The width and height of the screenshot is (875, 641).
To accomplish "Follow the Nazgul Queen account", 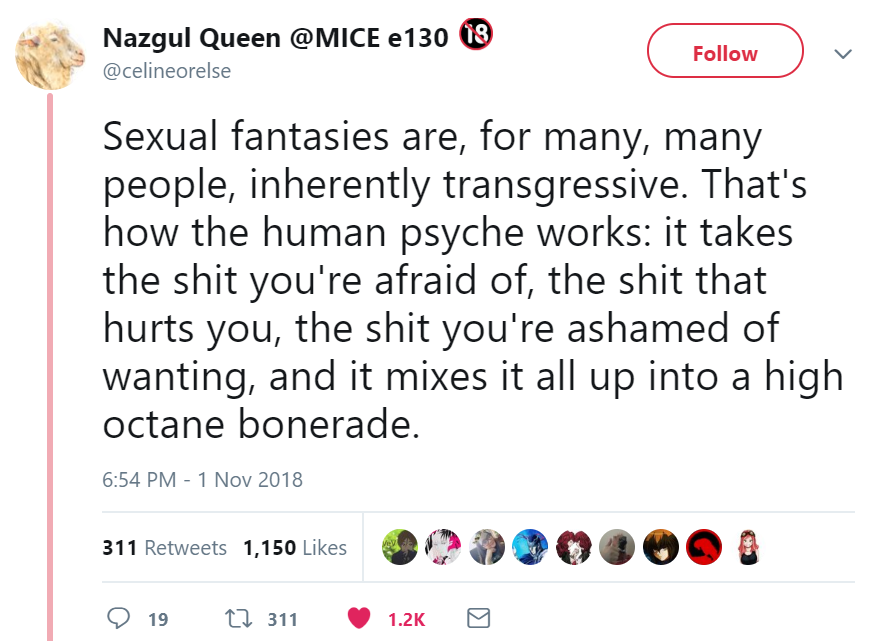I will 725,51.
